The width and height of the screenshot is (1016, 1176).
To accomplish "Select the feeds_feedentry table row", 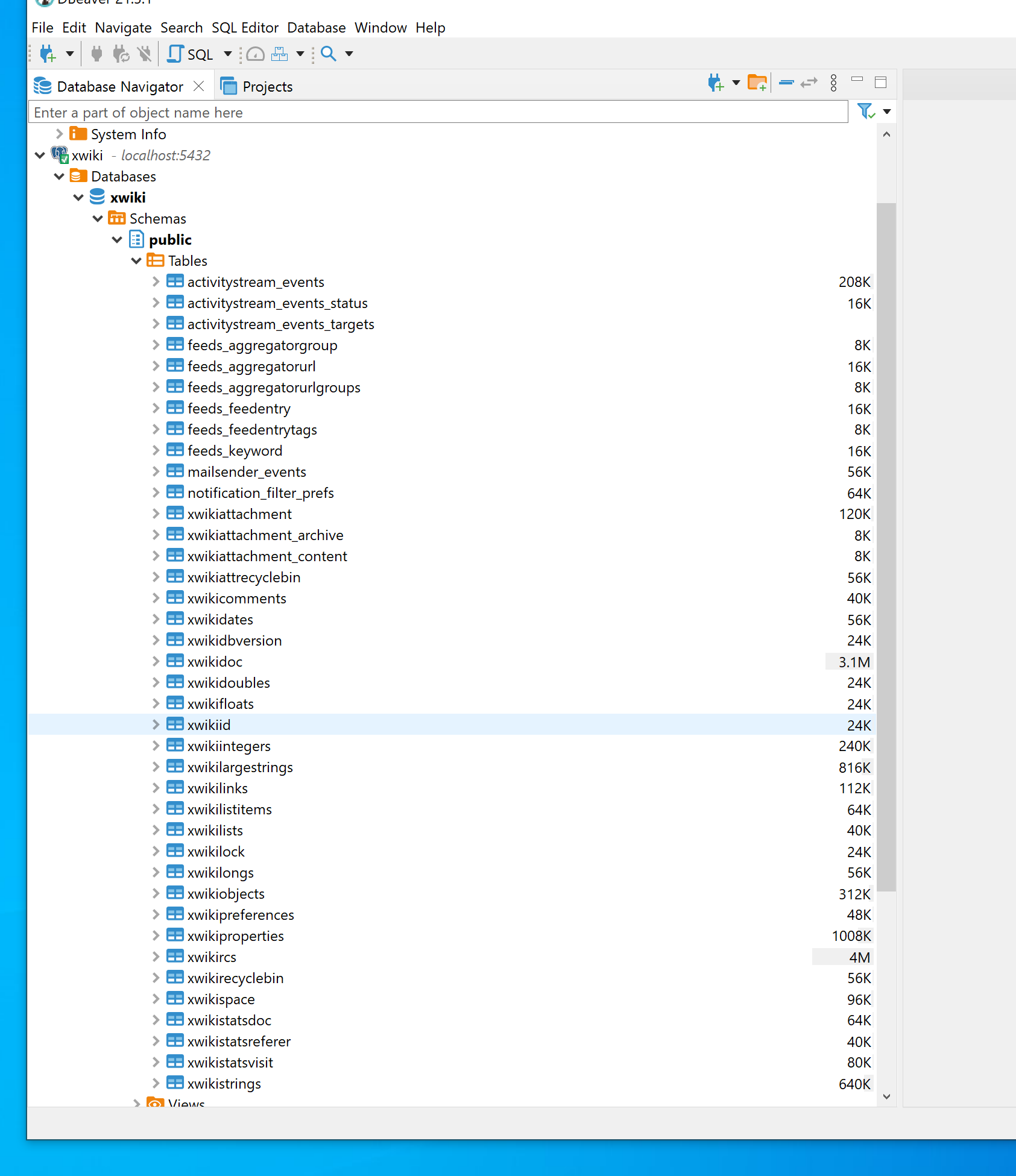I will (x=452, y=409).
